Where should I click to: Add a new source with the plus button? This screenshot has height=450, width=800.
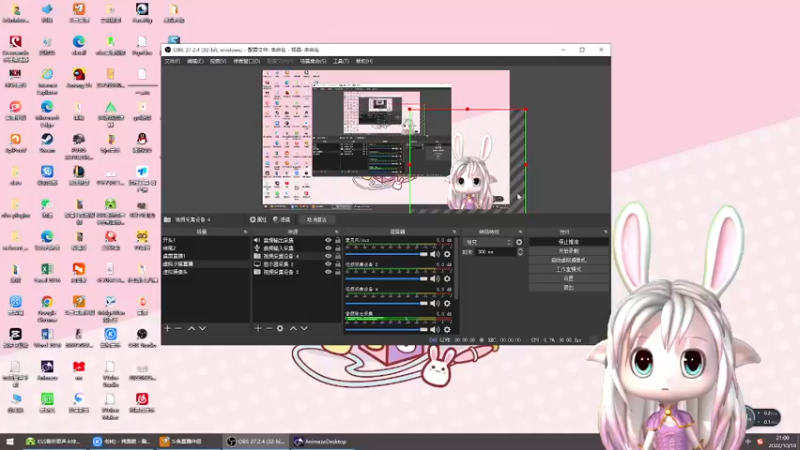258,329
